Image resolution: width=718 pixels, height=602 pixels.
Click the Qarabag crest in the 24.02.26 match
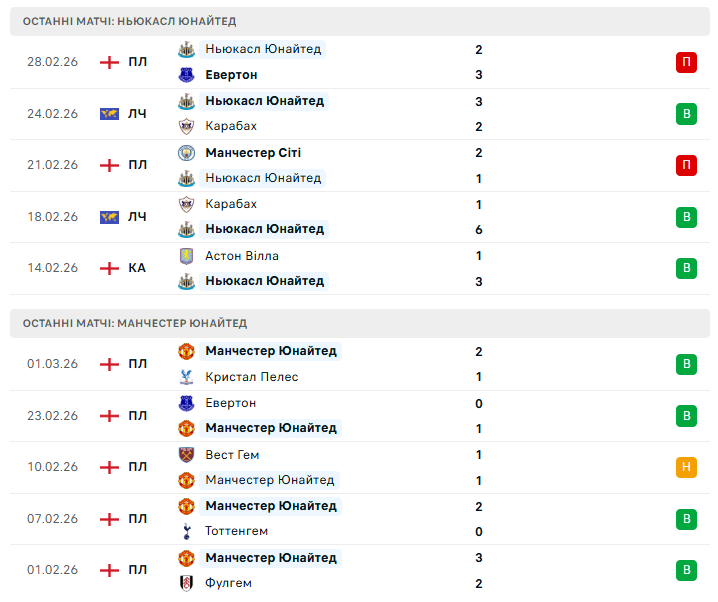point(186,126)
